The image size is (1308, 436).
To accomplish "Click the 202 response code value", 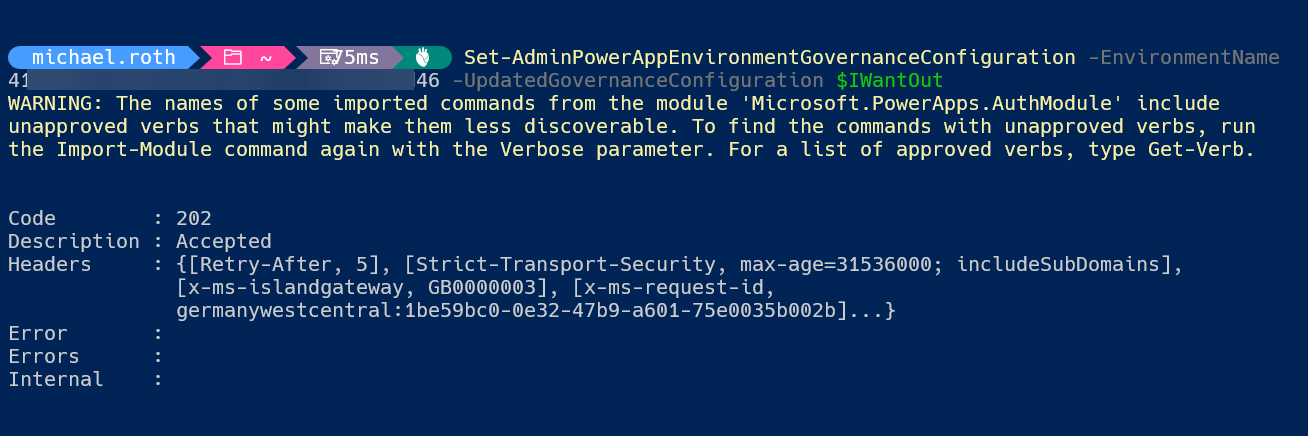I will (x=194, y=218).
